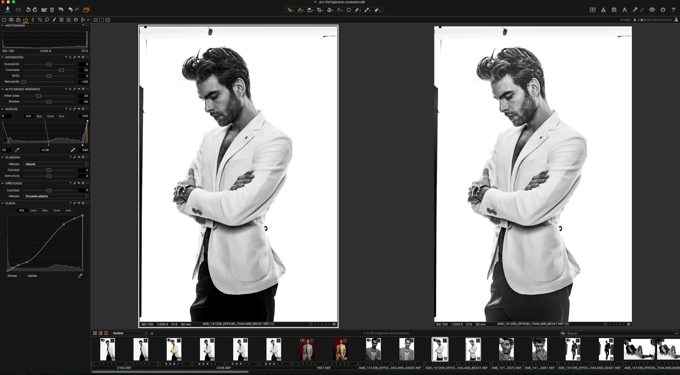The image size is (680, 375).
Task: Toggle the orange multi-view viewer mode button
Action: [x=95, y=20]
